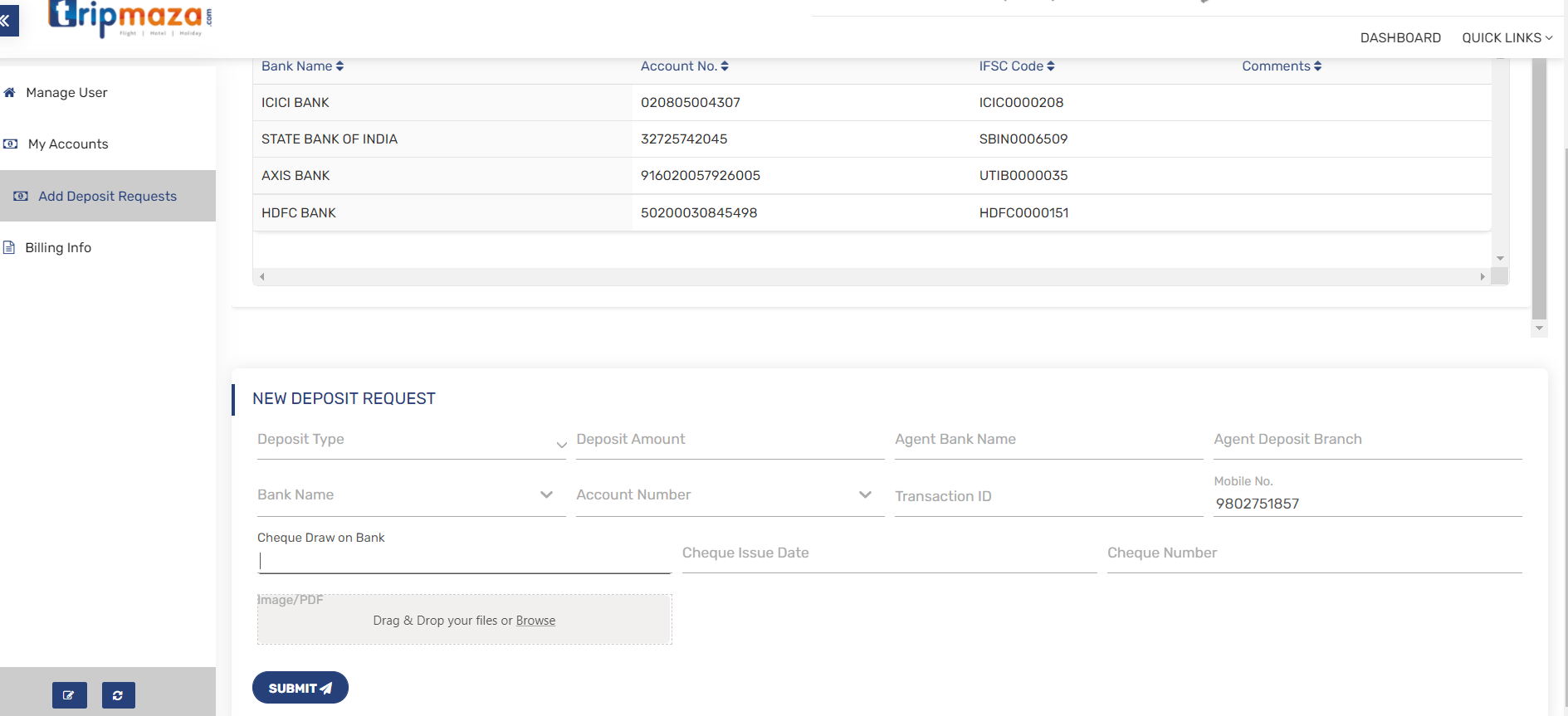
Task: Focus the Deposit Amount field
Action: 730,441
